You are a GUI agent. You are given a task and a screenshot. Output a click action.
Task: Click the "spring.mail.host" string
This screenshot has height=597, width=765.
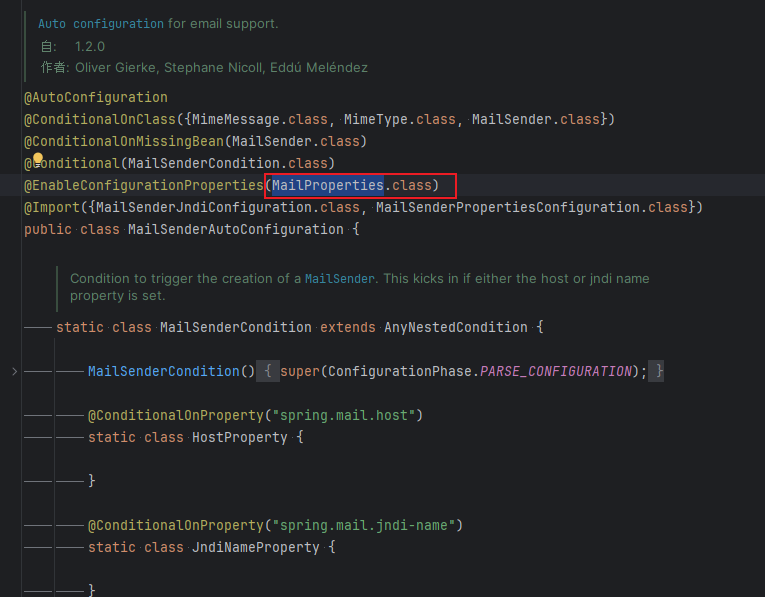click(x=343, y=416)
